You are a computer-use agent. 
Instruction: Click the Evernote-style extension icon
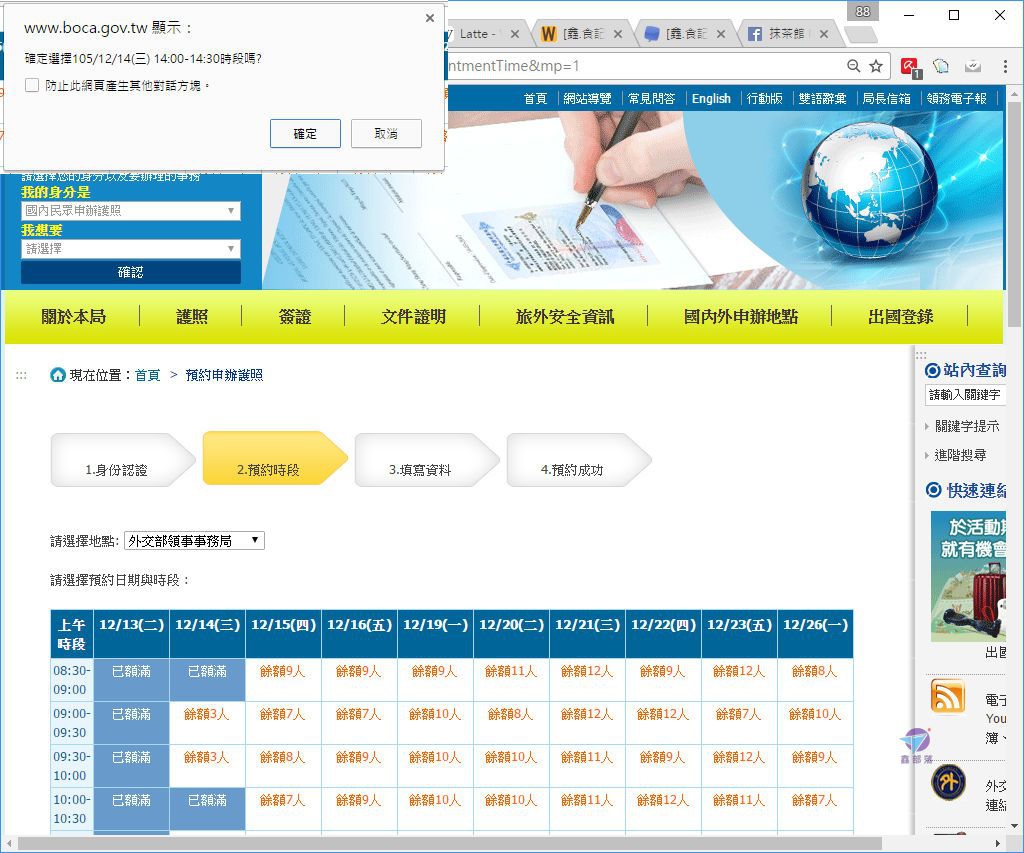[x=941, y=66]
